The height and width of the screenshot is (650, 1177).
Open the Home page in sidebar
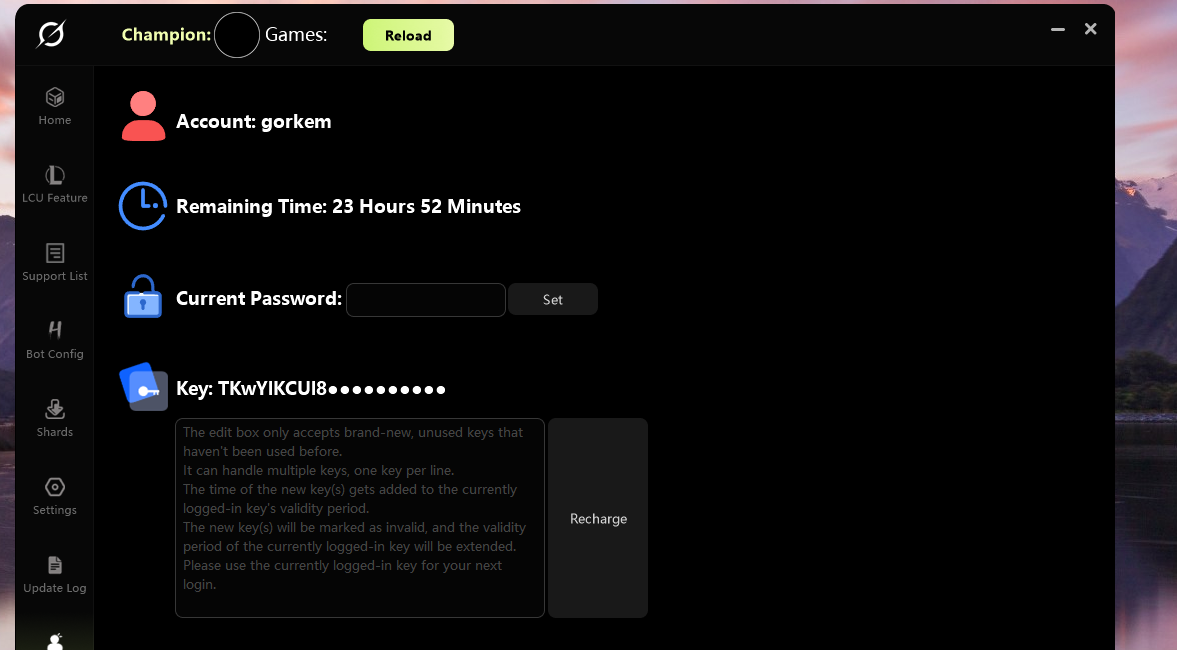click(55, 105)
